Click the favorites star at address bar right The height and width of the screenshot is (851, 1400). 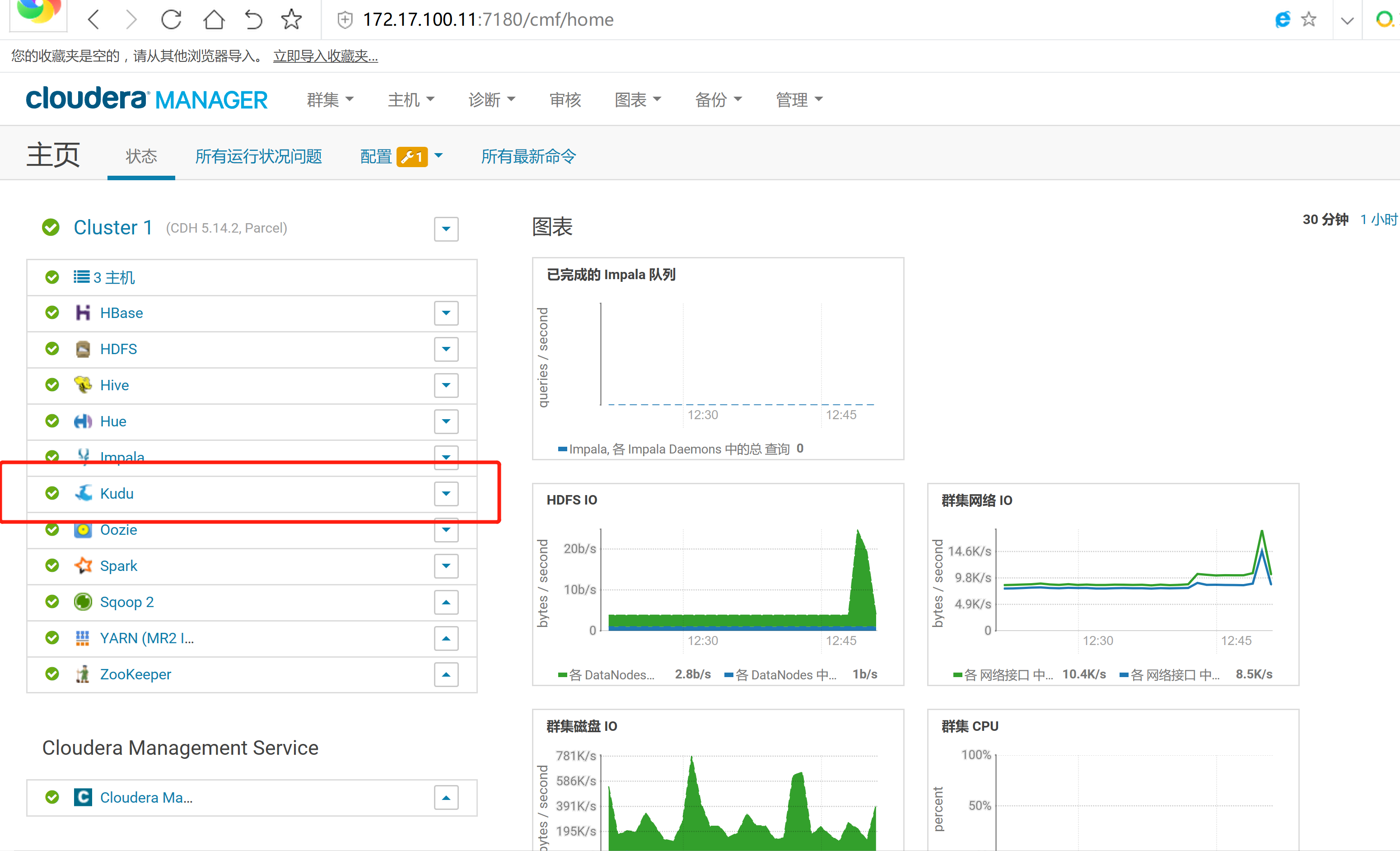1309,19
